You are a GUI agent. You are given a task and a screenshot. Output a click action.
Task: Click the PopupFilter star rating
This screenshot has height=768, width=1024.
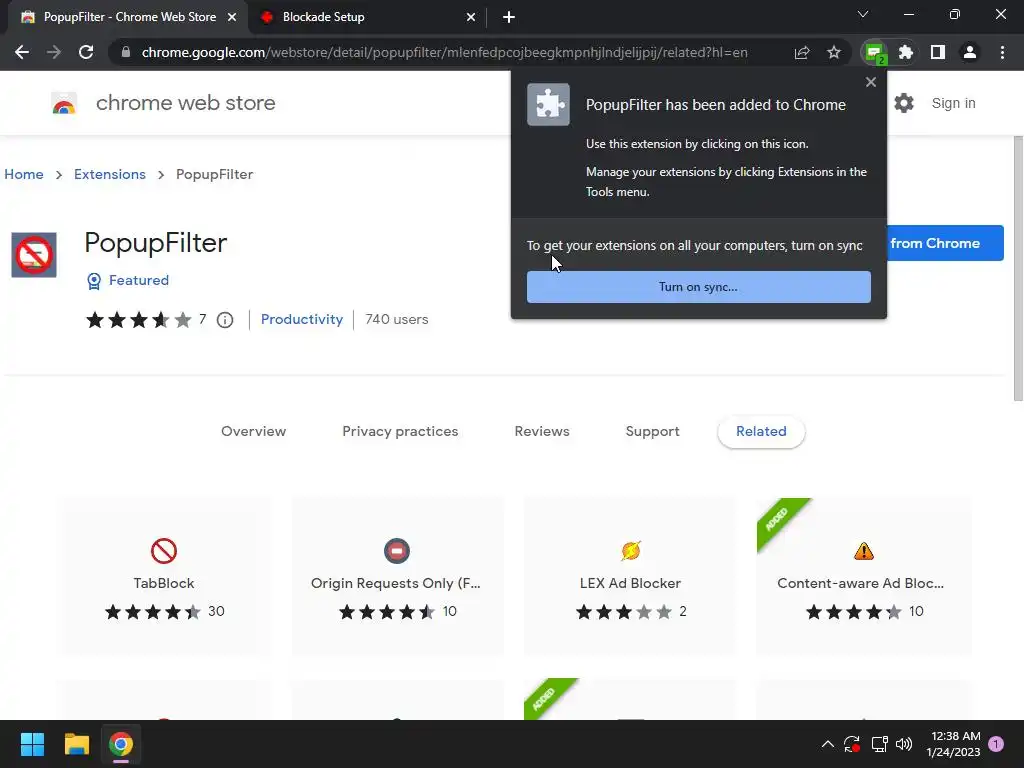point(138,320)
